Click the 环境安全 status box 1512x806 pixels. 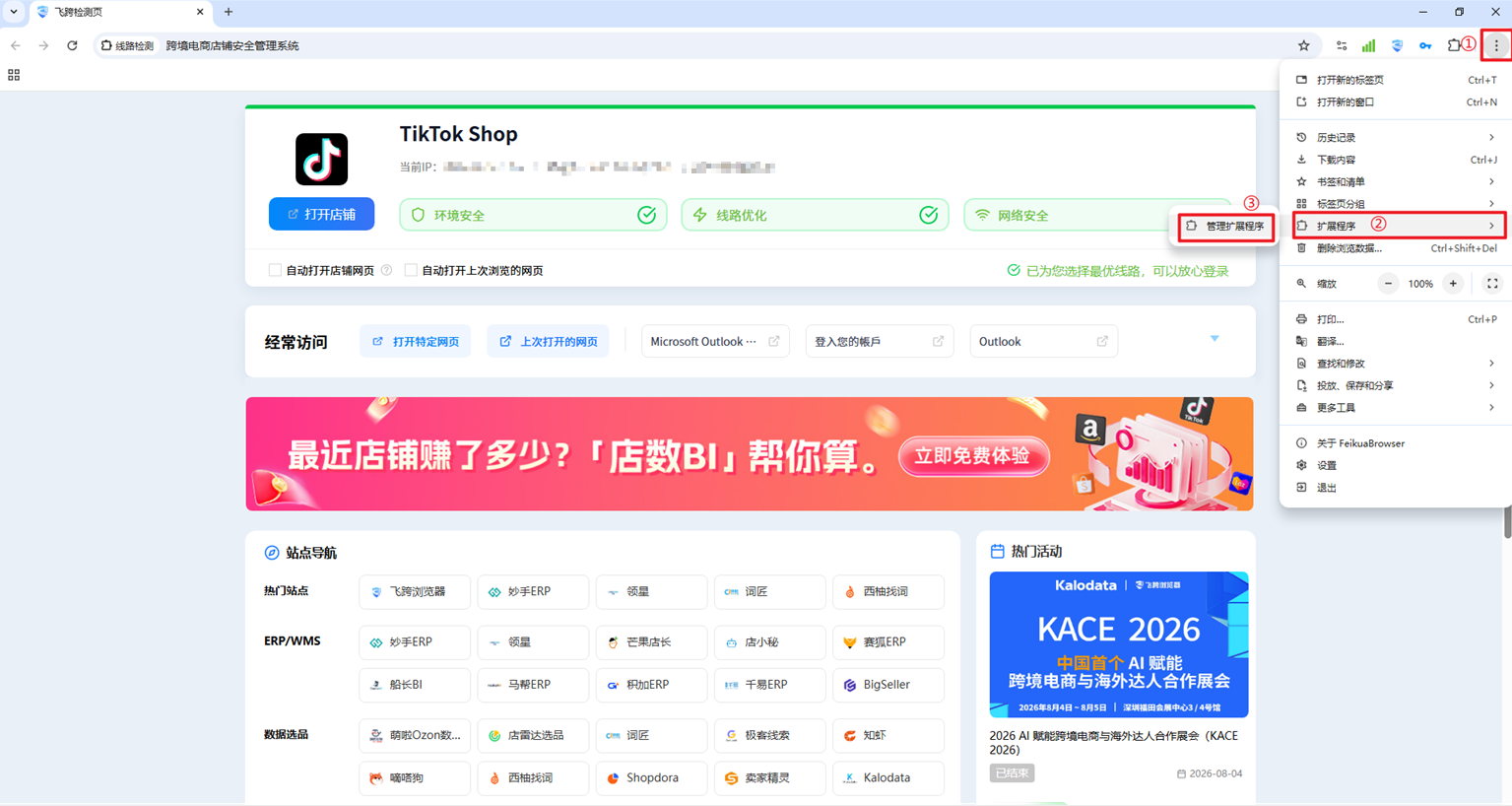[533, 215]
